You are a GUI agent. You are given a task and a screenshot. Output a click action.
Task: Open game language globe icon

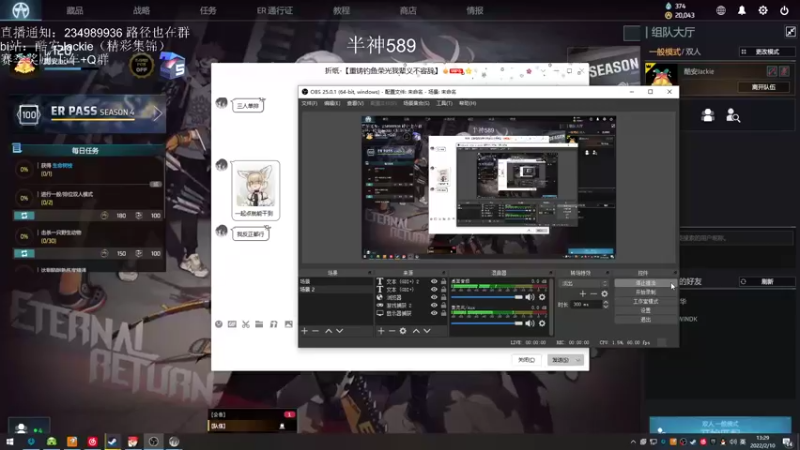[721, 10]
